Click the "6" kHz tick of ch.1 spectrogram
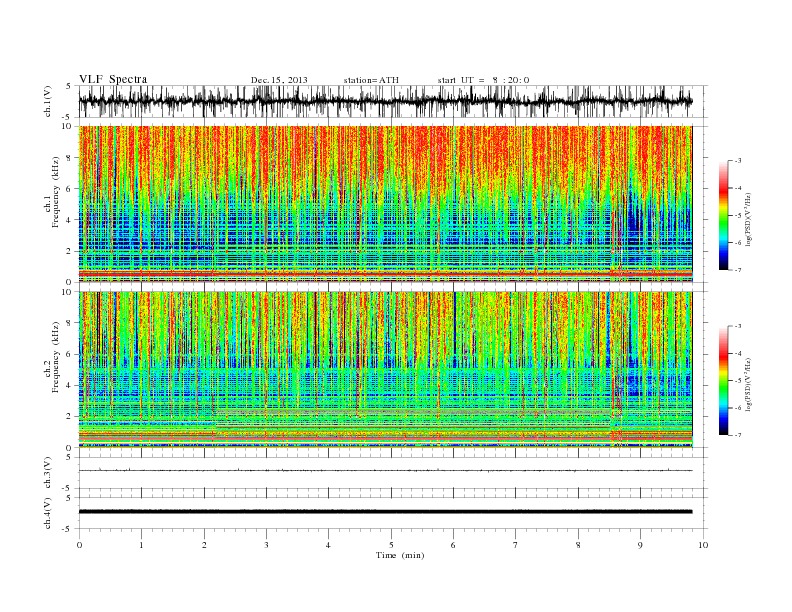792x612 pixels. click(x=70, y=189)
